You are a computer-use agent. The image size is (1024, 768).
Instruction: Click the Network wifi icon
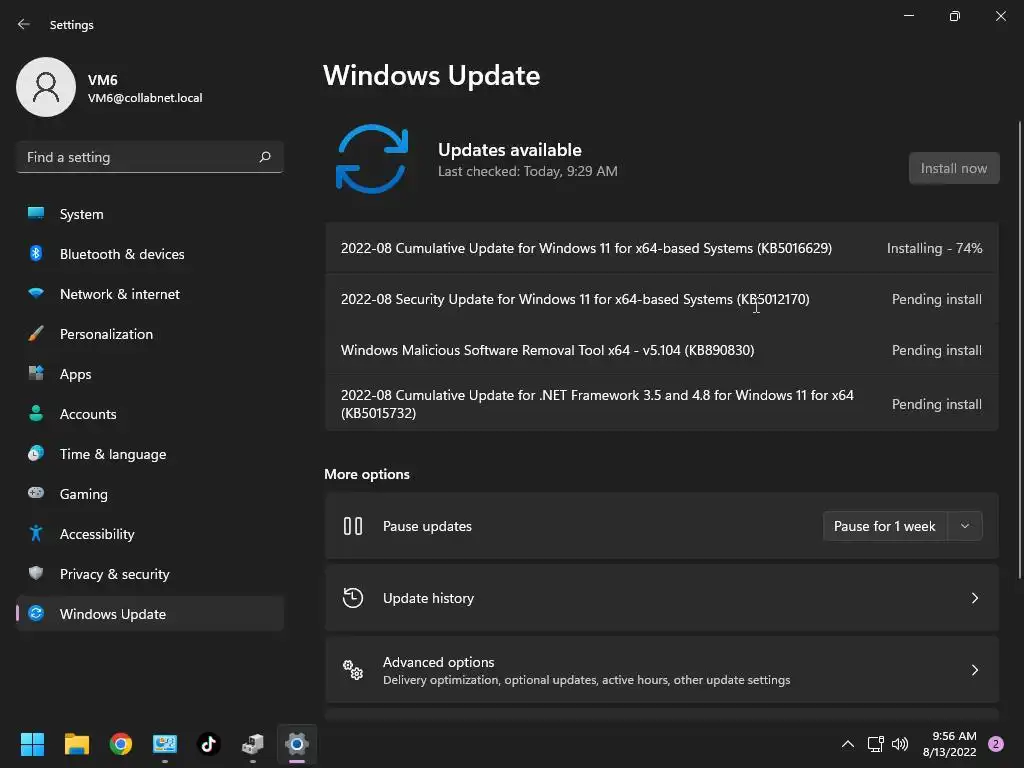pyautogui.click(x=36, y=293)
